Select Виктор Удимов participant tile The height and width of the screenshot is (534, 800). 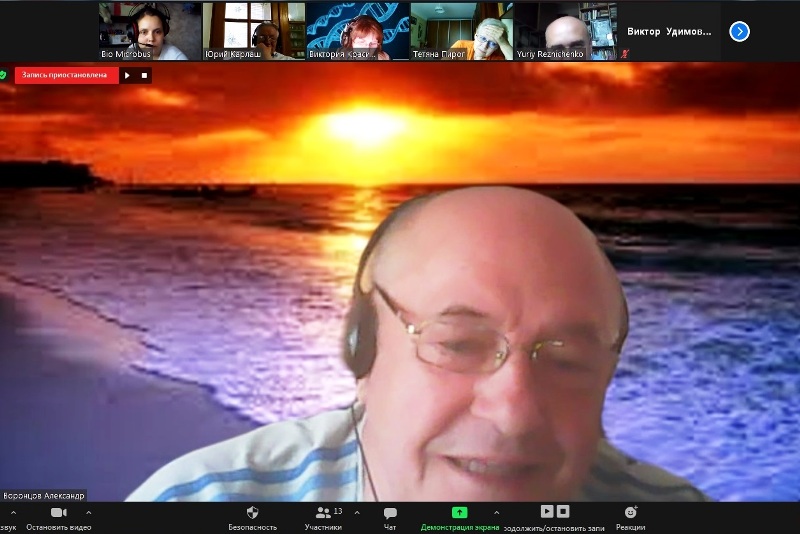[669, 31]
